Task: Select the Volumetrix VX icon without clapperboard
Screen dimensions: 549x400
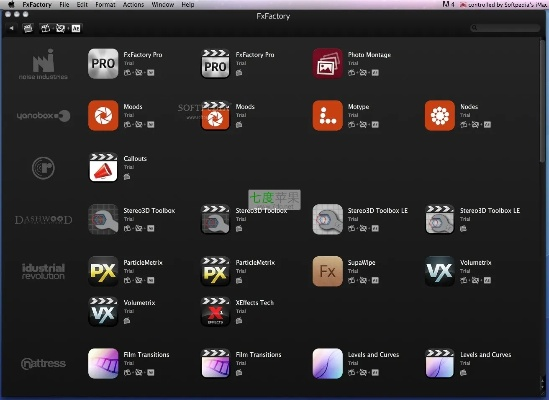Action: [440, 271]
